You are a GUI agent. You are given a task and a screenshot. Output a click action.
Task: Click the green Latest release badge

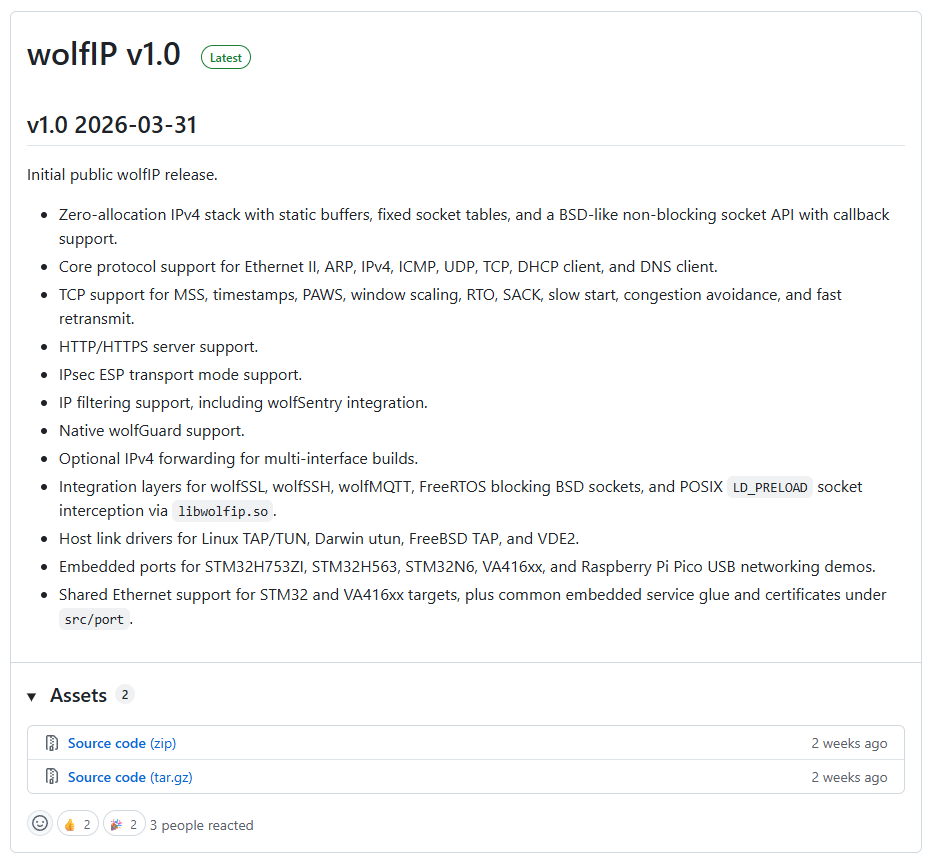(226, 57)
